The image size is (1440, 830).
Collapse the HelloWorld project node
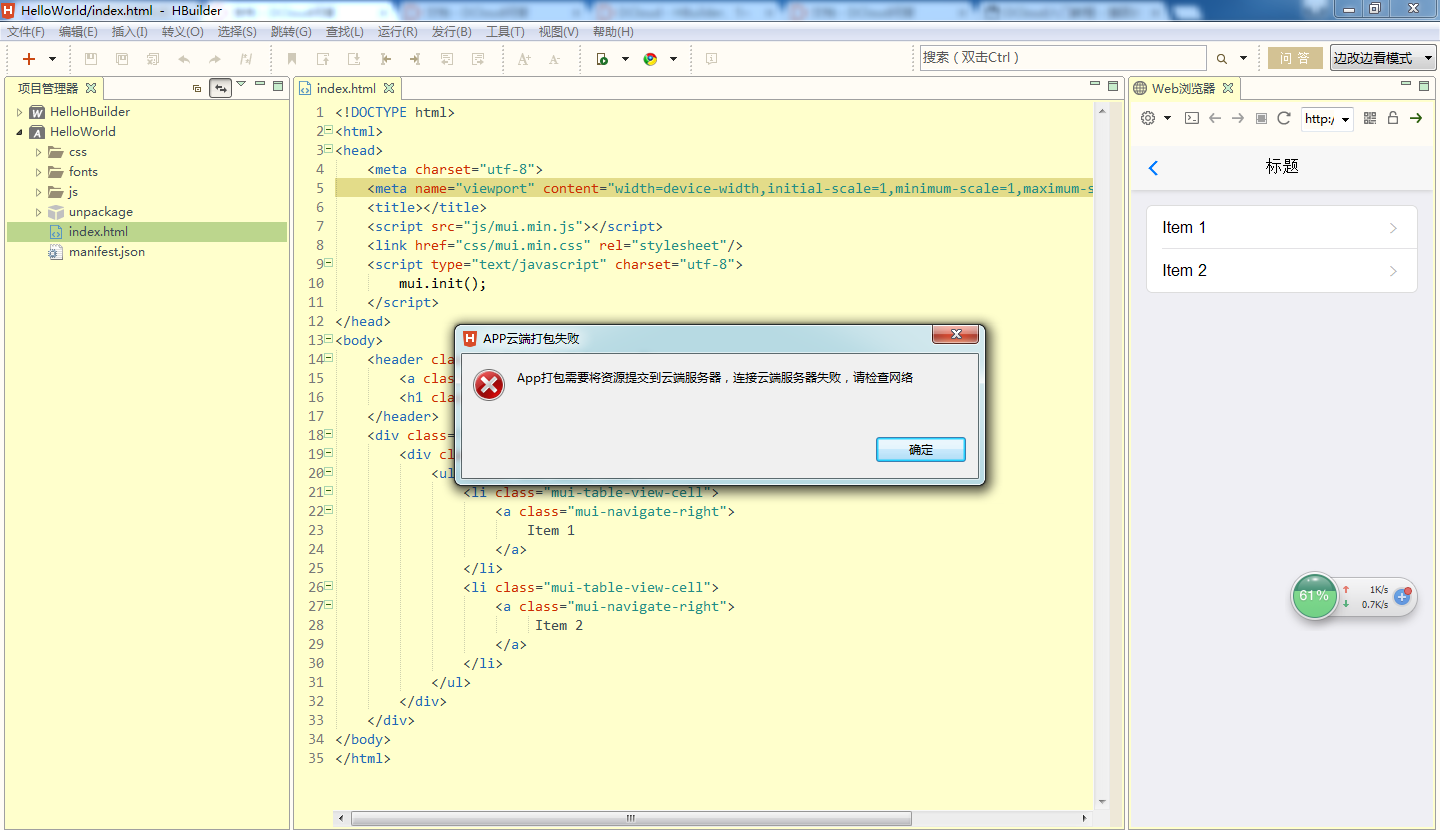point(19,132)
